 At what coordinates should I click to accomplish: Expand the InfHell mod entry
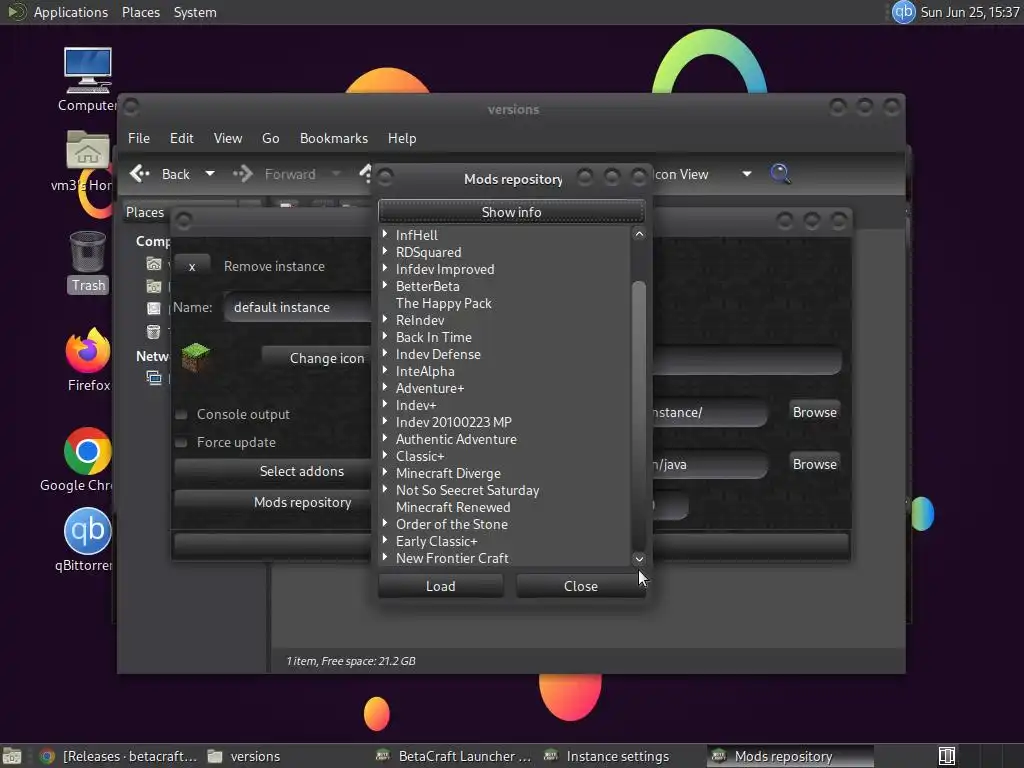point(385,234)
